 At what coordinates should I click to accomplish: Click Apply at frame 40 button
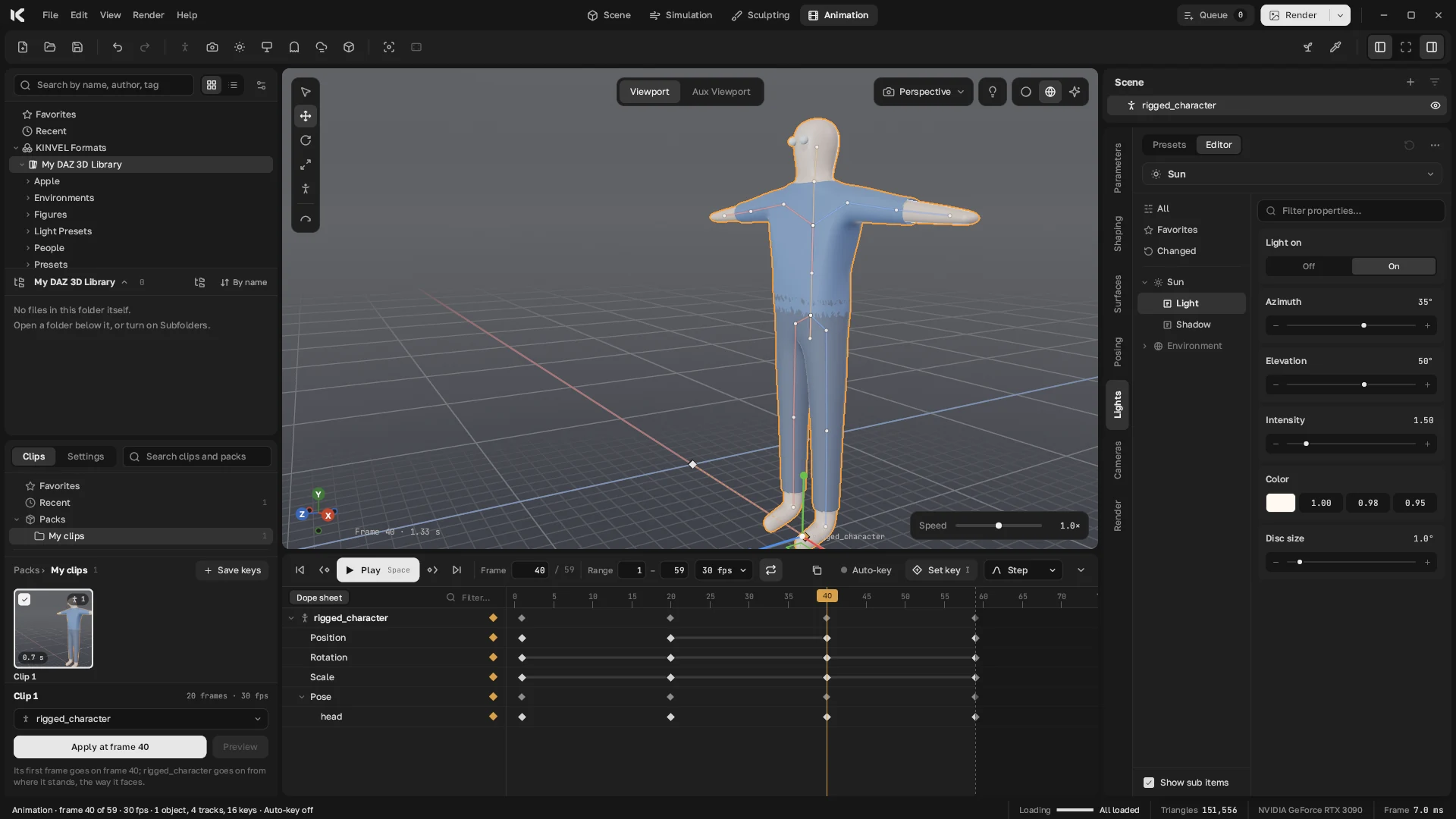tap(110, 747)
